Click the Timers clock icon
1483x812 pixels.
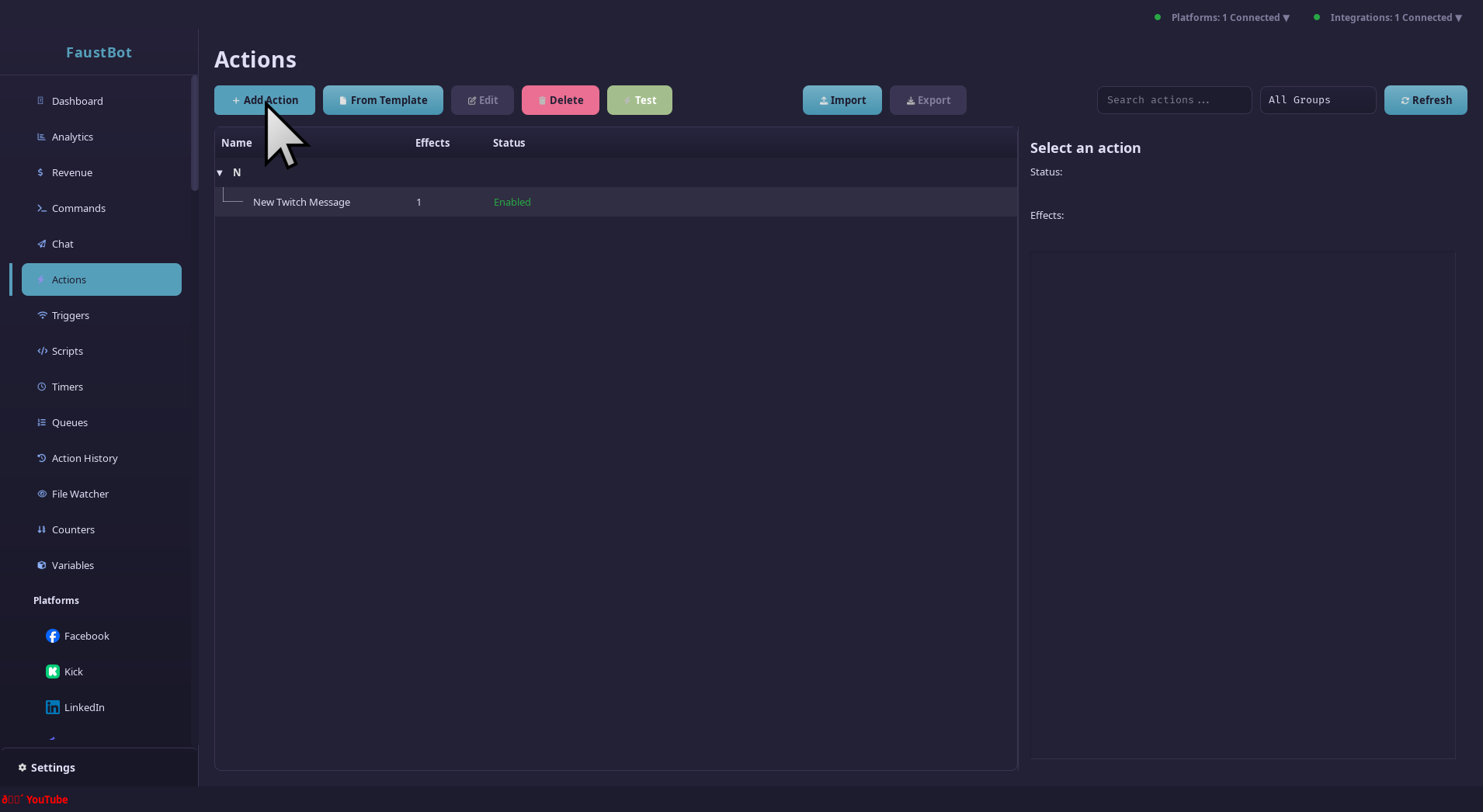pyautogui.click(x=42, y=387)
